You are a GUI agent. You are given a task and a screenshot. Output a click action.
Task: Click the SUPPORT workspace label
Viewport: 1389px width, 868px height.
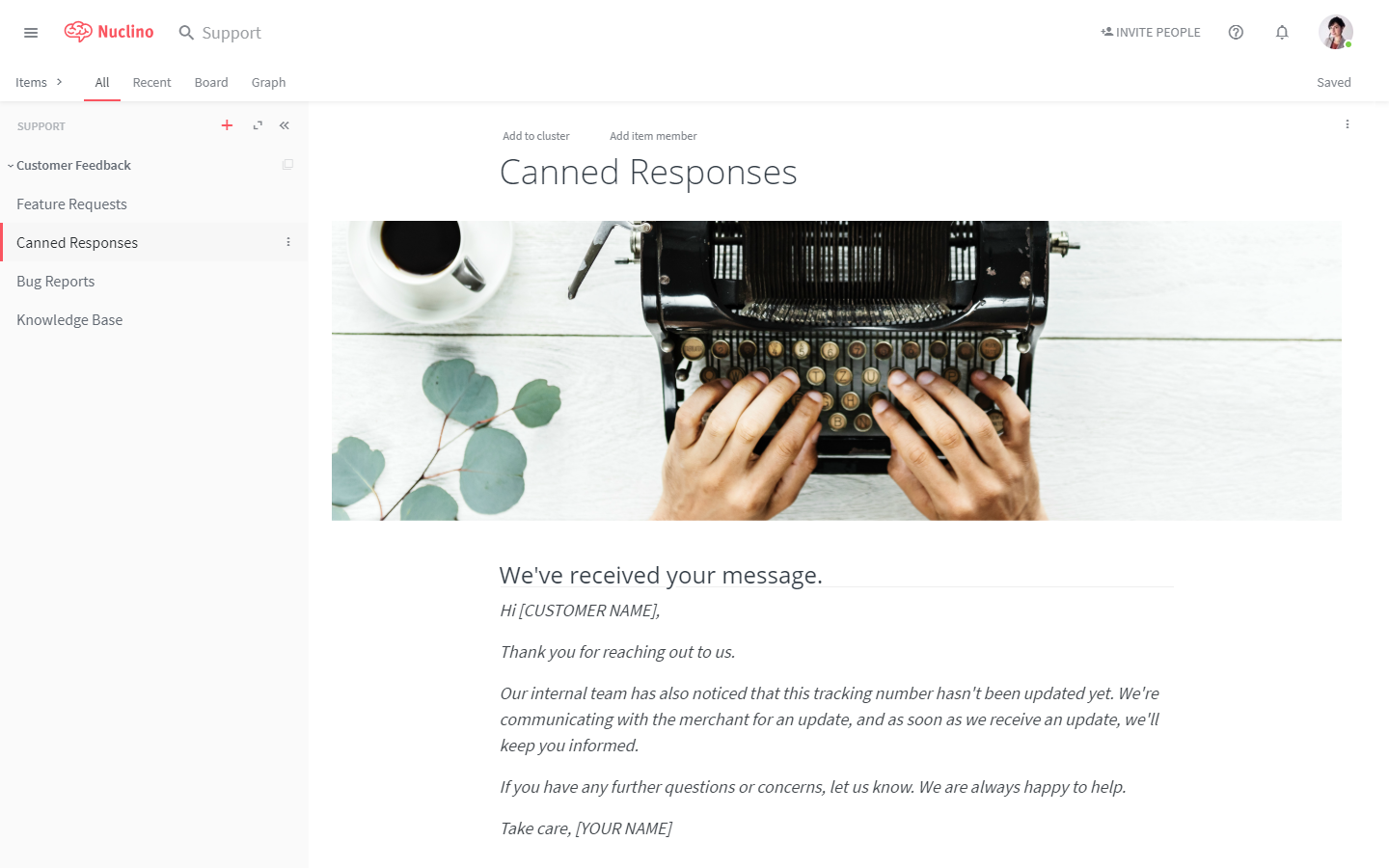(x=41, y=126)
